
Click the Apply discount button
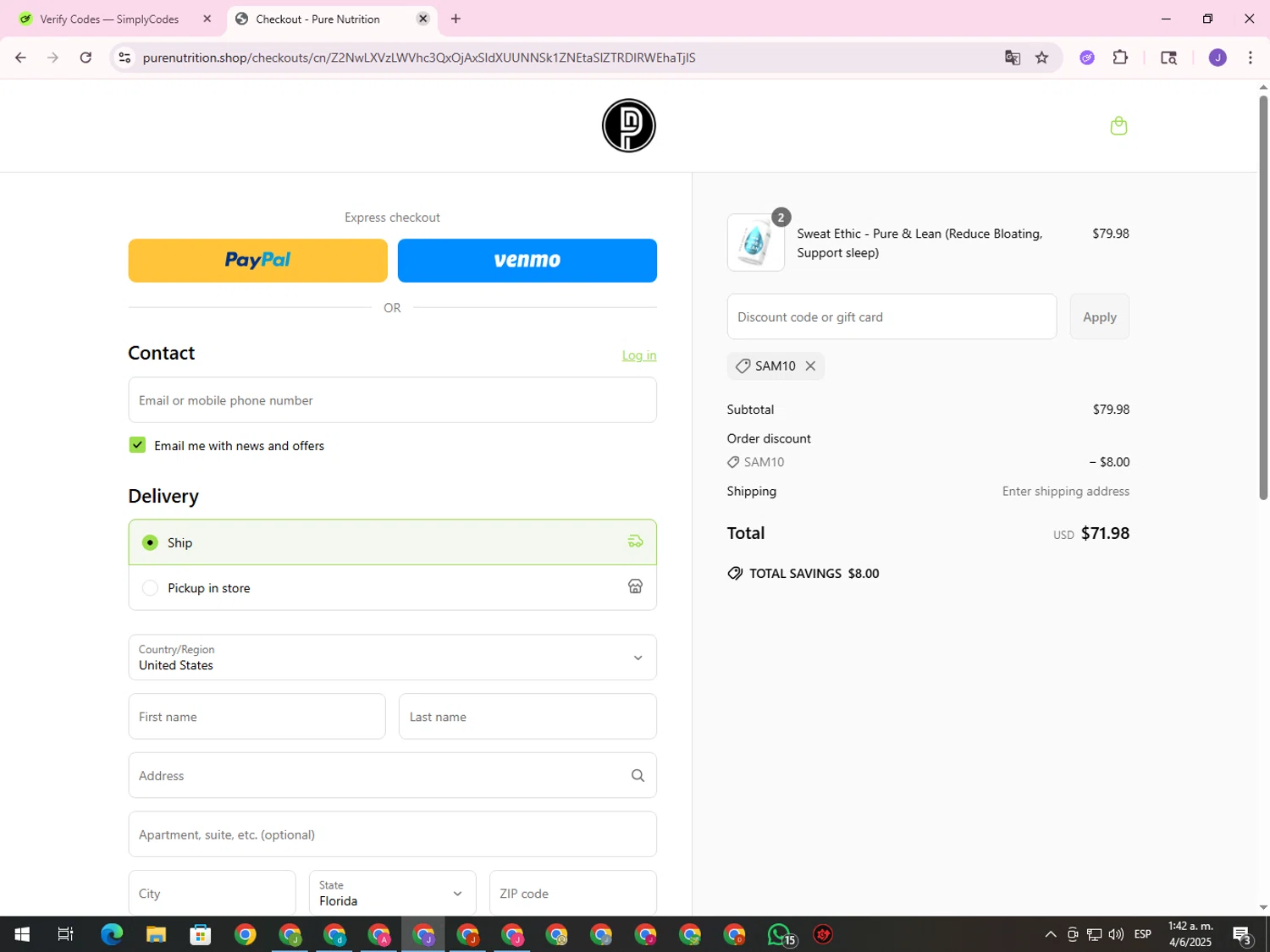coord(1099,316)
